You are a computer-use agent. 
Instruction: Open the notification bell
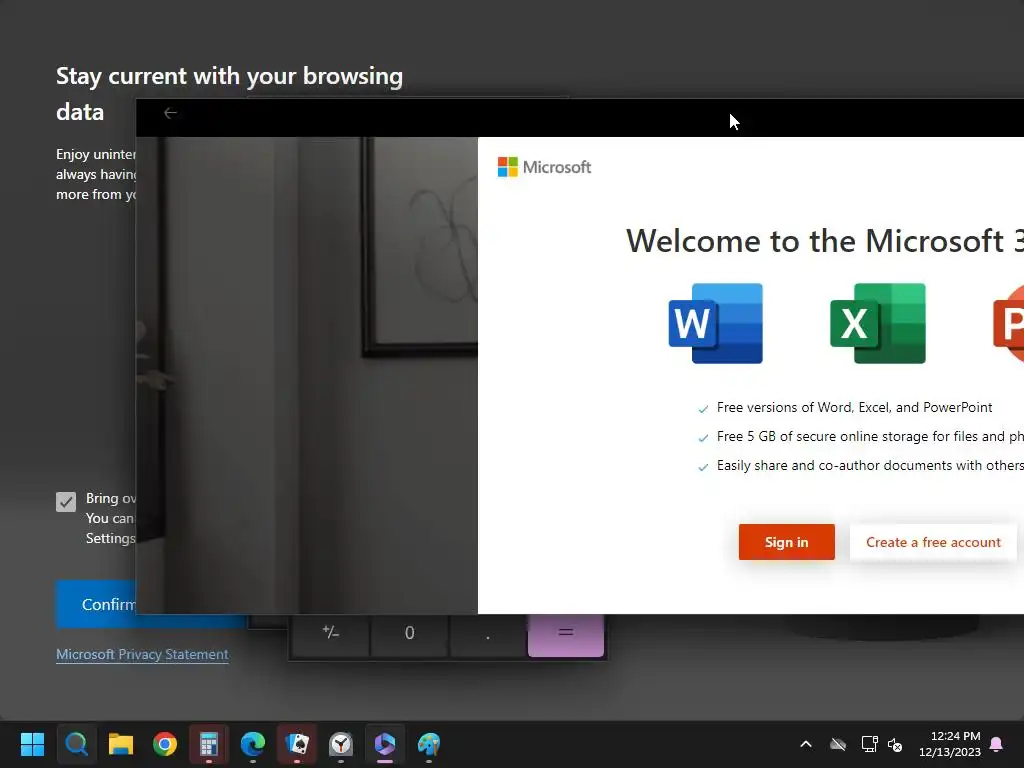(x=997, y=744)
